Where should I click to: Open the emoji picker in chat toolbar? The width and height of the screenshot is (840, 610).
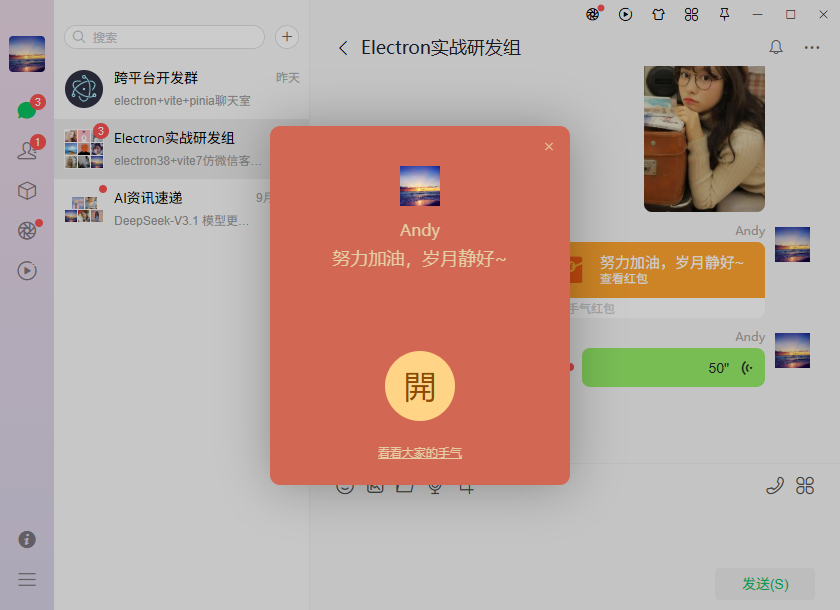(x=345, y=486)
